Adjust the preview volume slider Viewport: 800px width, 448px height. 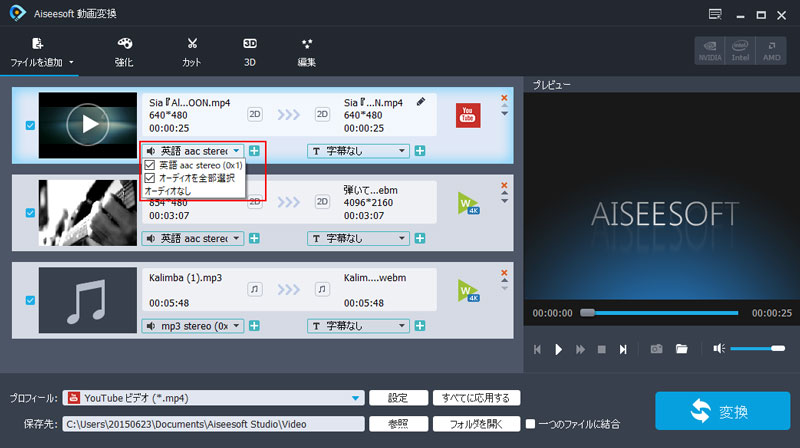[757, 349]
